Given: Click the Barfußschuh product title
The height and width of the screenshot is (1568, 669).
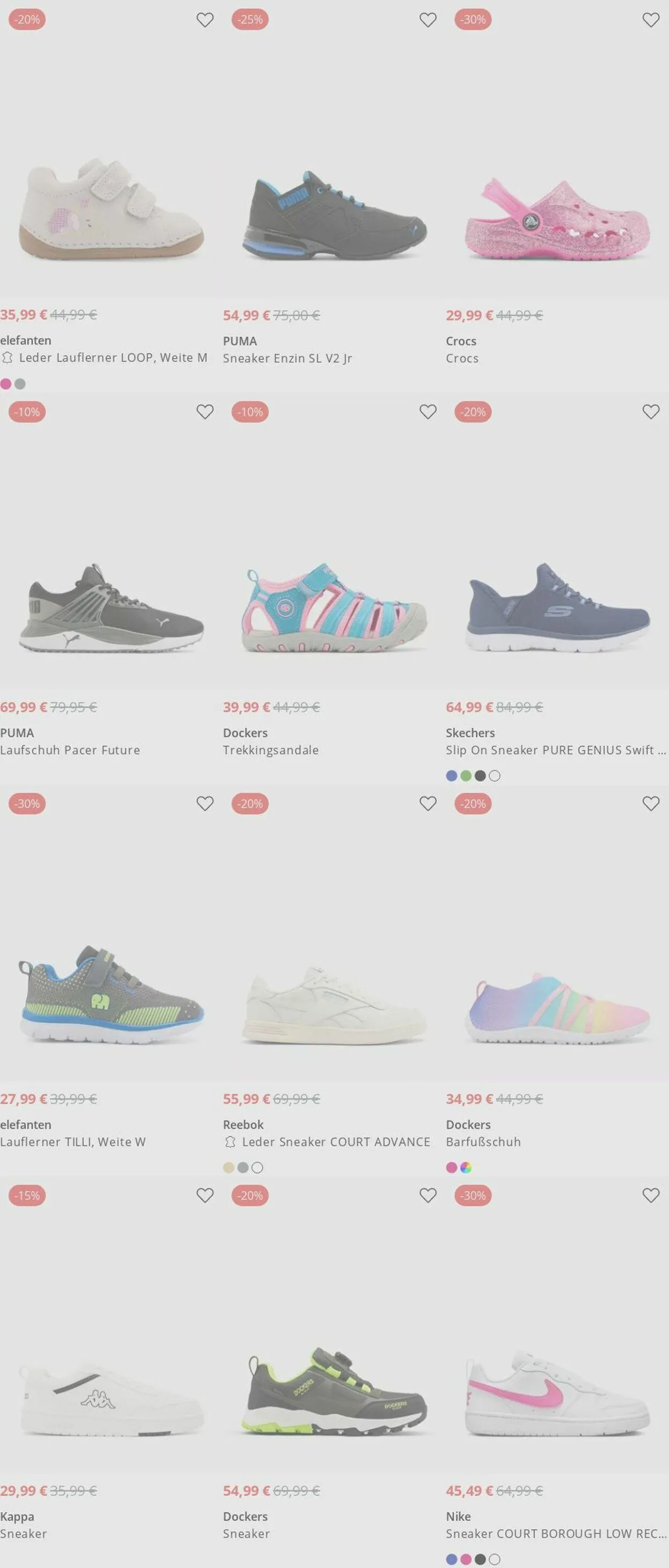Looking at the screenshot, I should [x=483, y=1142].
